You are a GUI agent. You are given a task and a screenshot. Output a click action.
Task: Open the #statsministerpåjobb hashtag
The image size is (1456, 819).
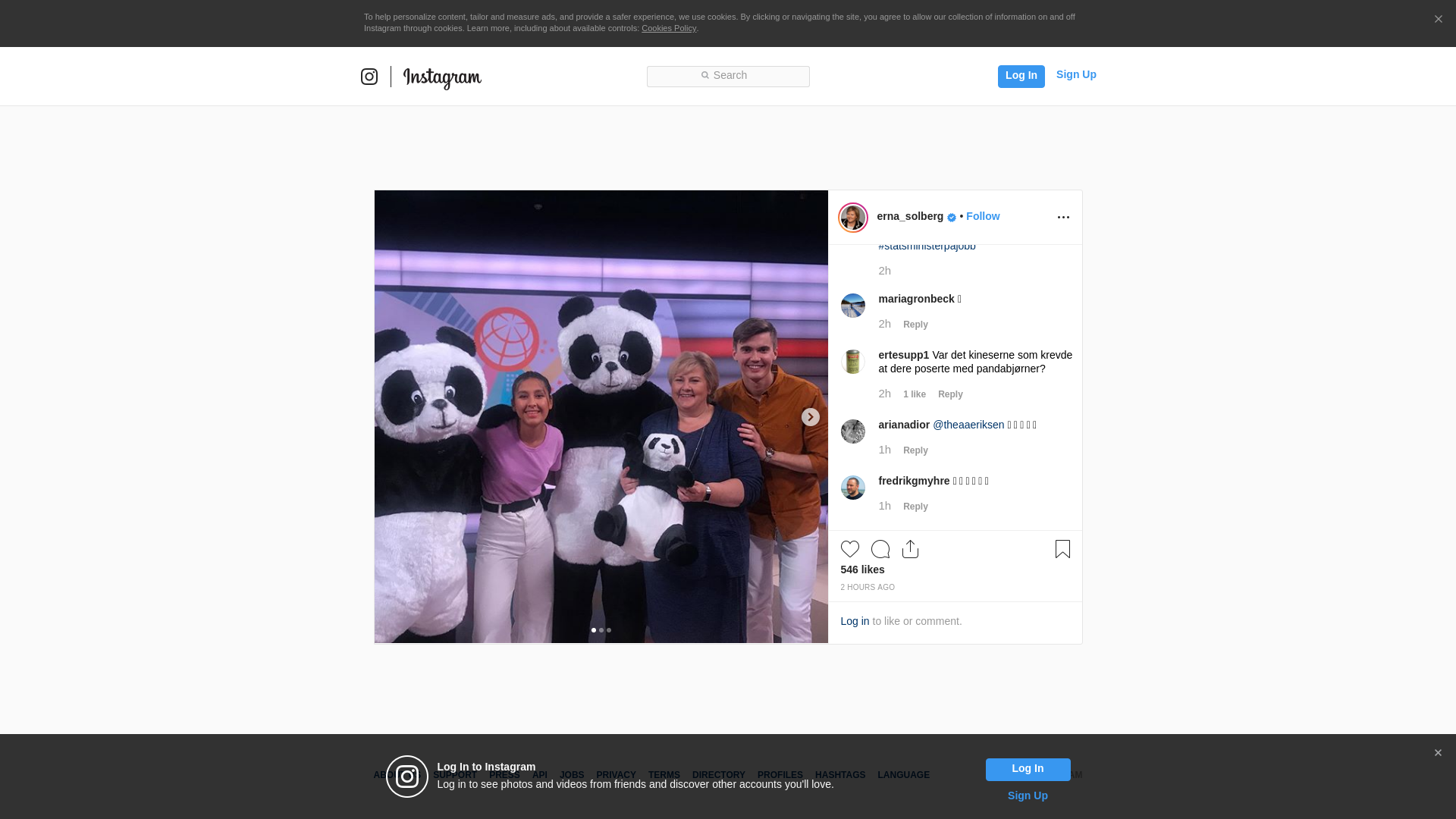(x=927, y=247)
